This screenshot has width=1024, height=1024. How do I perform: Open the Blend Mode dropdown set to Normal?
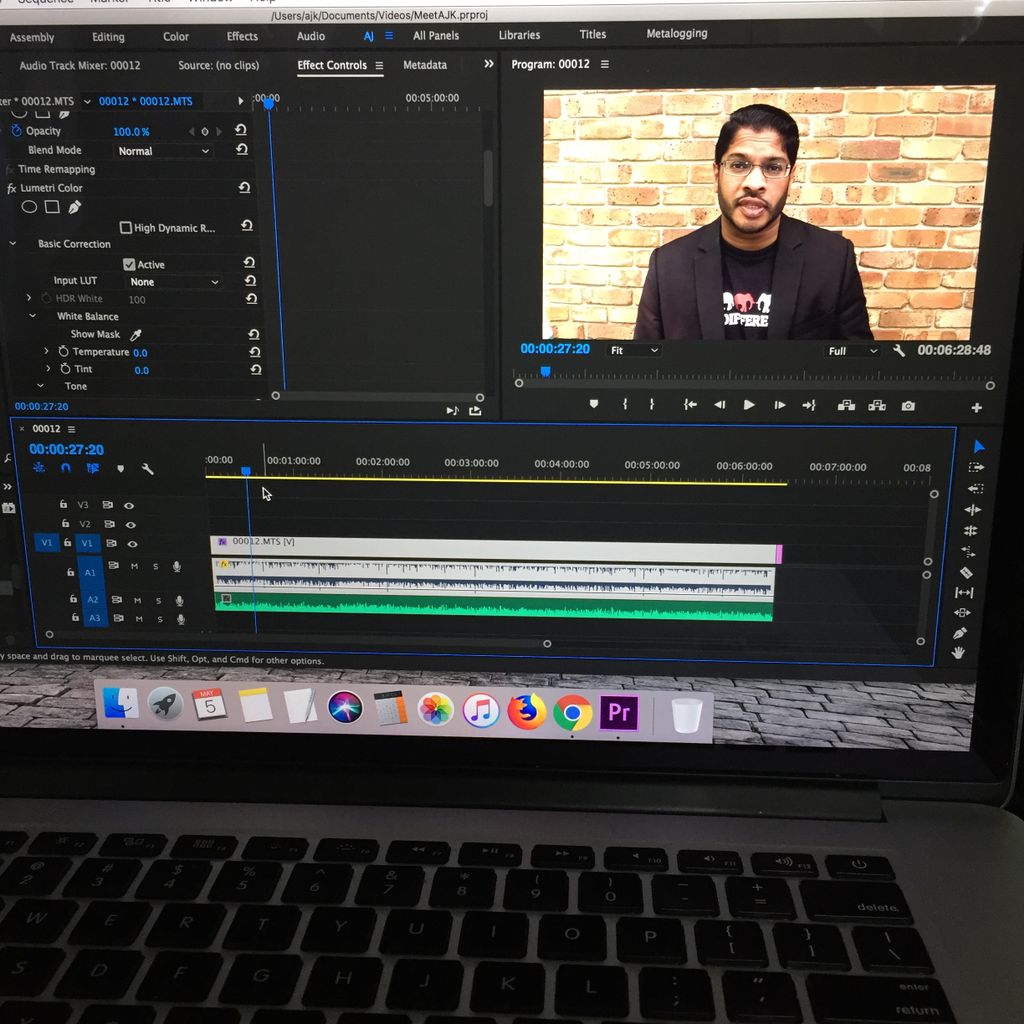(x=163, y=151)
